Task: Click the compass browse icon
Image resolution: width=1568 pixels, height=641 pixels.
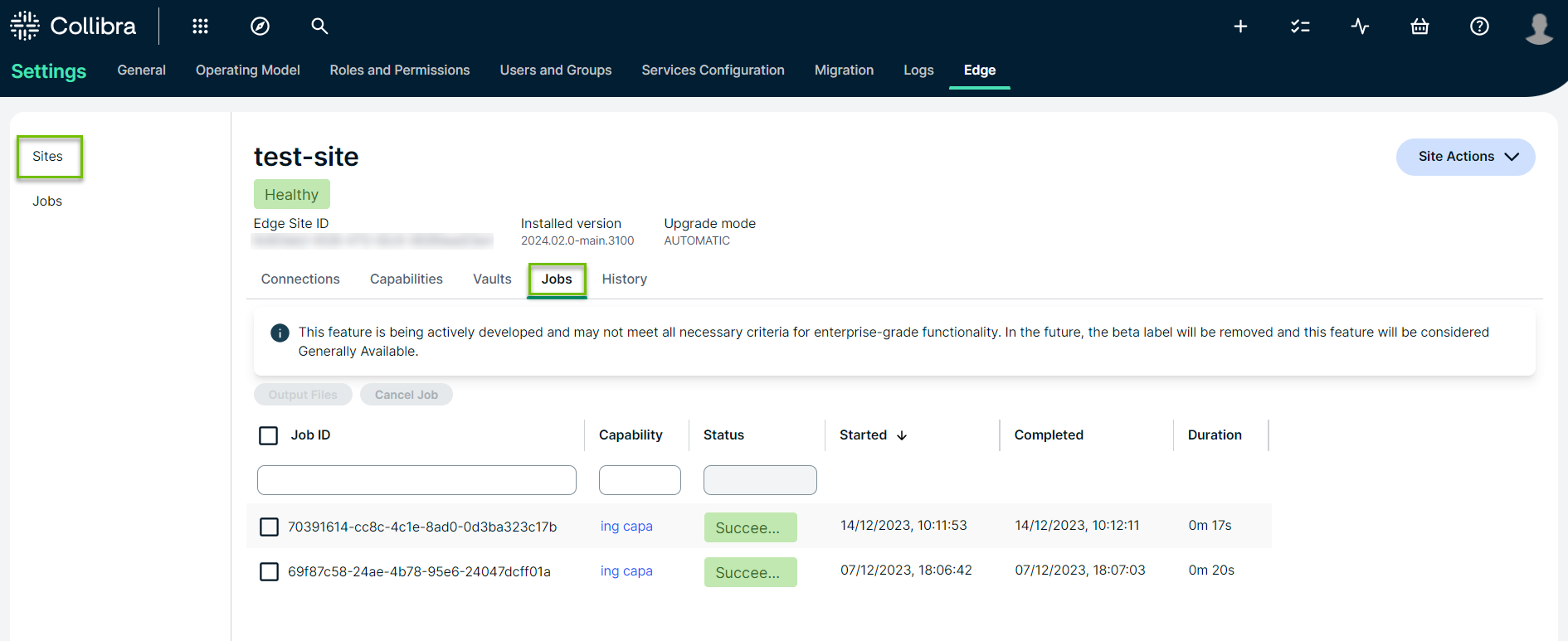Action: (x=260, y=27)
